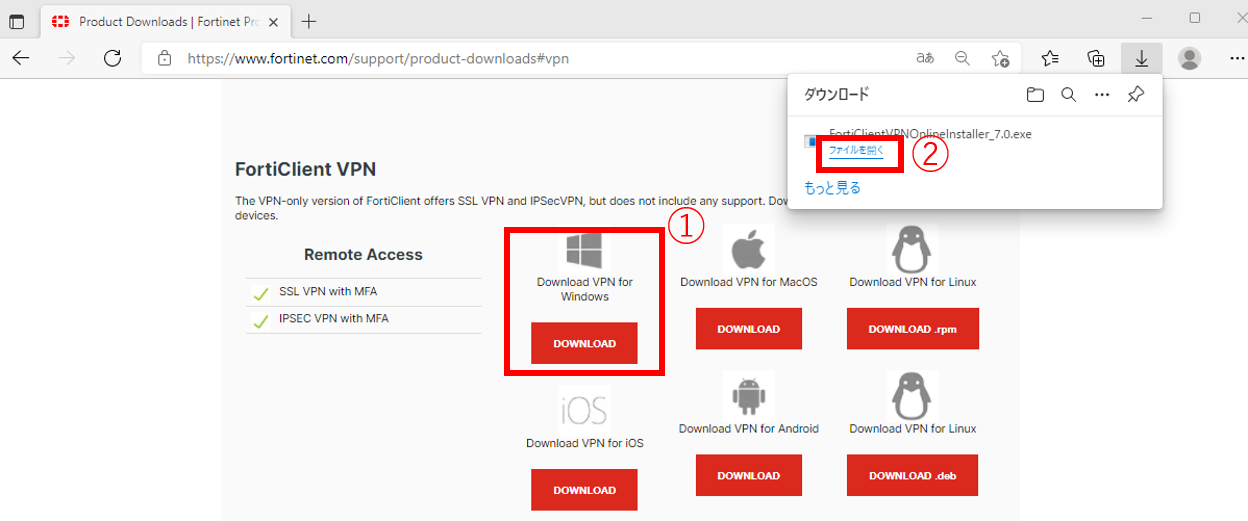
Task: Click the ダウンロード panel title
Action: click(837, 95)
